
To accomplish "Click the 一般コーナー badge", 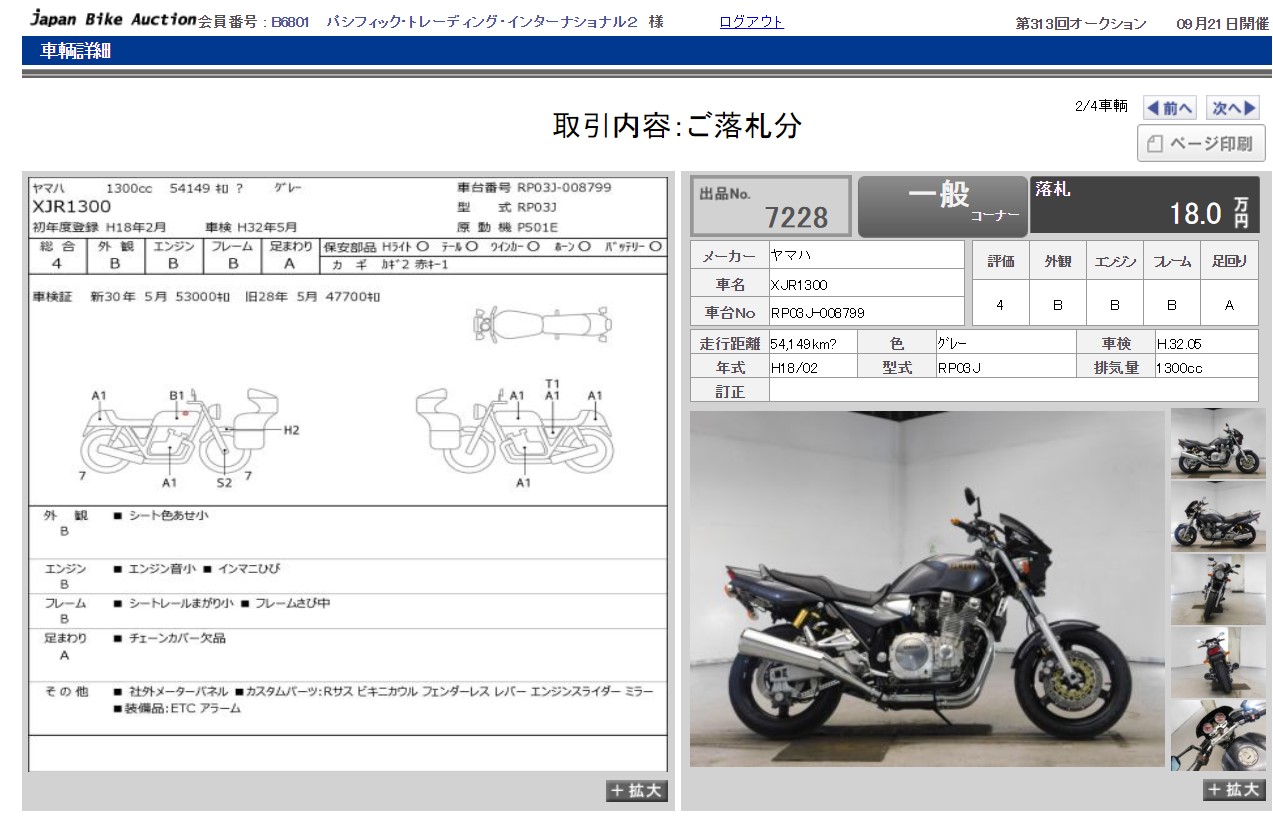I will [942, 205].
